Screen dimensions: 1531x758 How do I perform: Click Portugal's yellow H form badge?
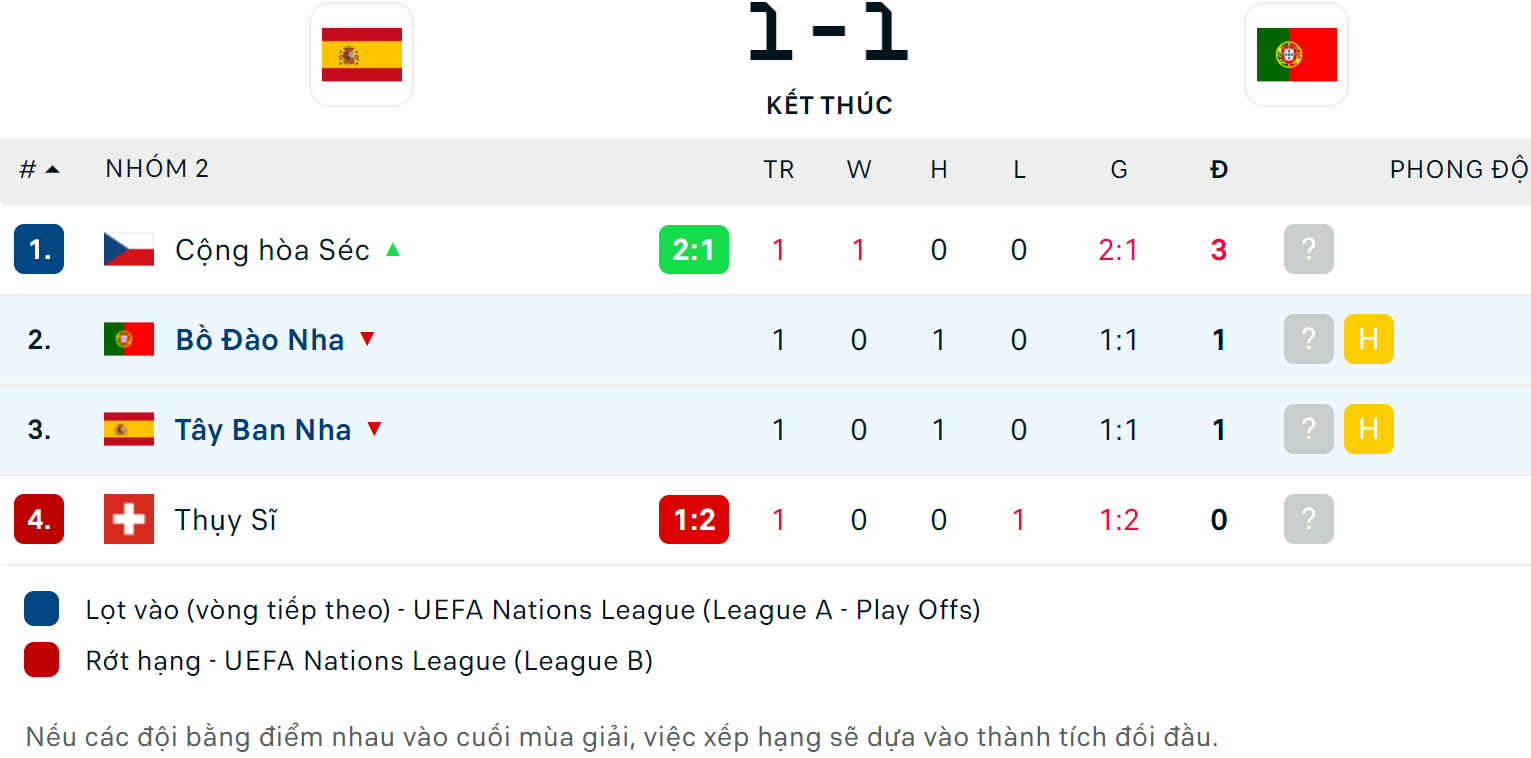tap(1368, 339)
